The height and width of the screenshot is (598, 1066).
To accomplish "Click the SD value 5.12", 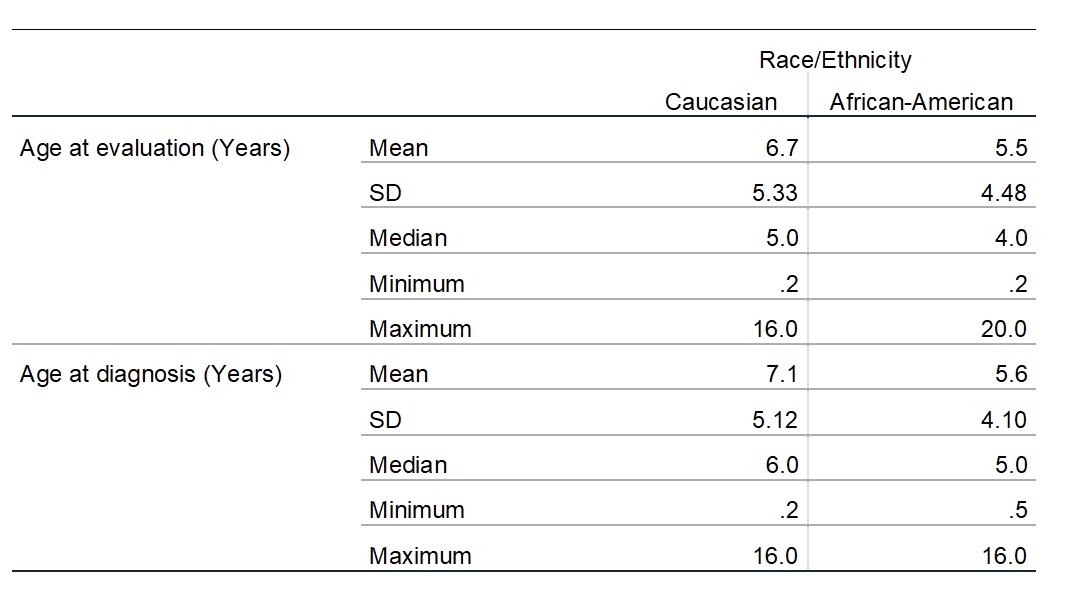I will tap(775, 420).
